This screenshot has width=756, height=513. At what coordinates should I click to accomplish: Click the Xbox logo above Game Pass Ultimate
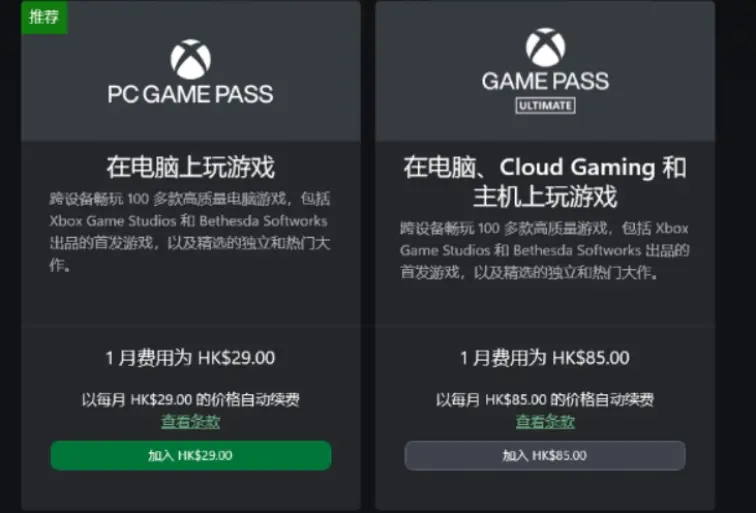pos(545,47)
